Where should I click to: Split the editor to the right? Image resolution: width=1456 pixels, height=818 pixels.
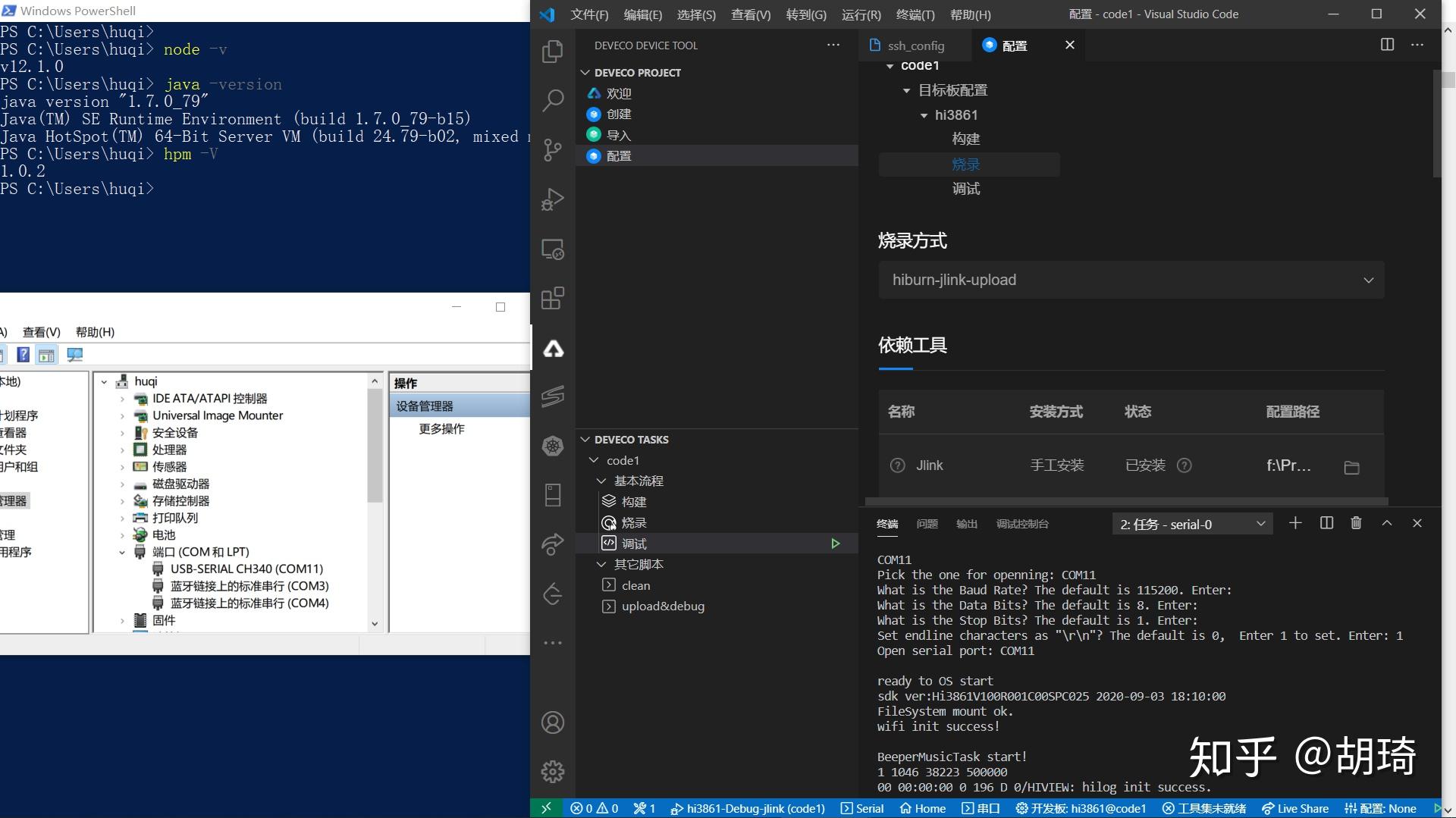(1387, 45)
